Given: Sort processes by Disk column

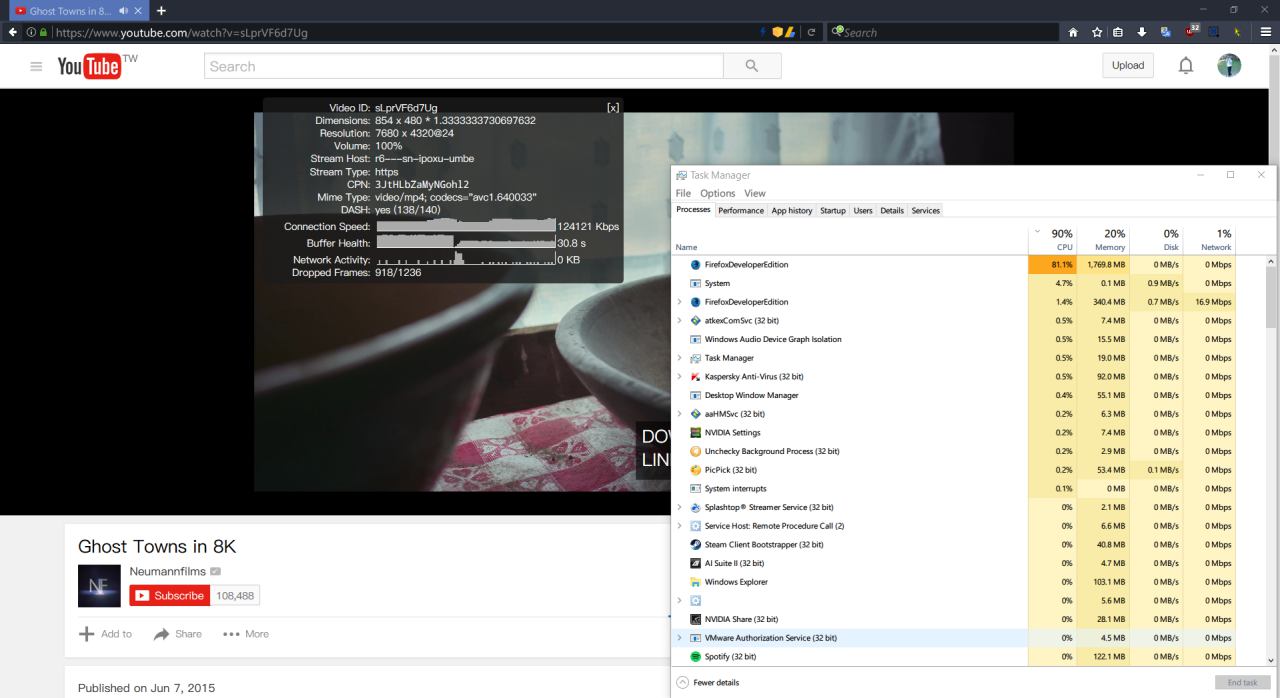Looking at the screenshot, I should click(1157, 238).
